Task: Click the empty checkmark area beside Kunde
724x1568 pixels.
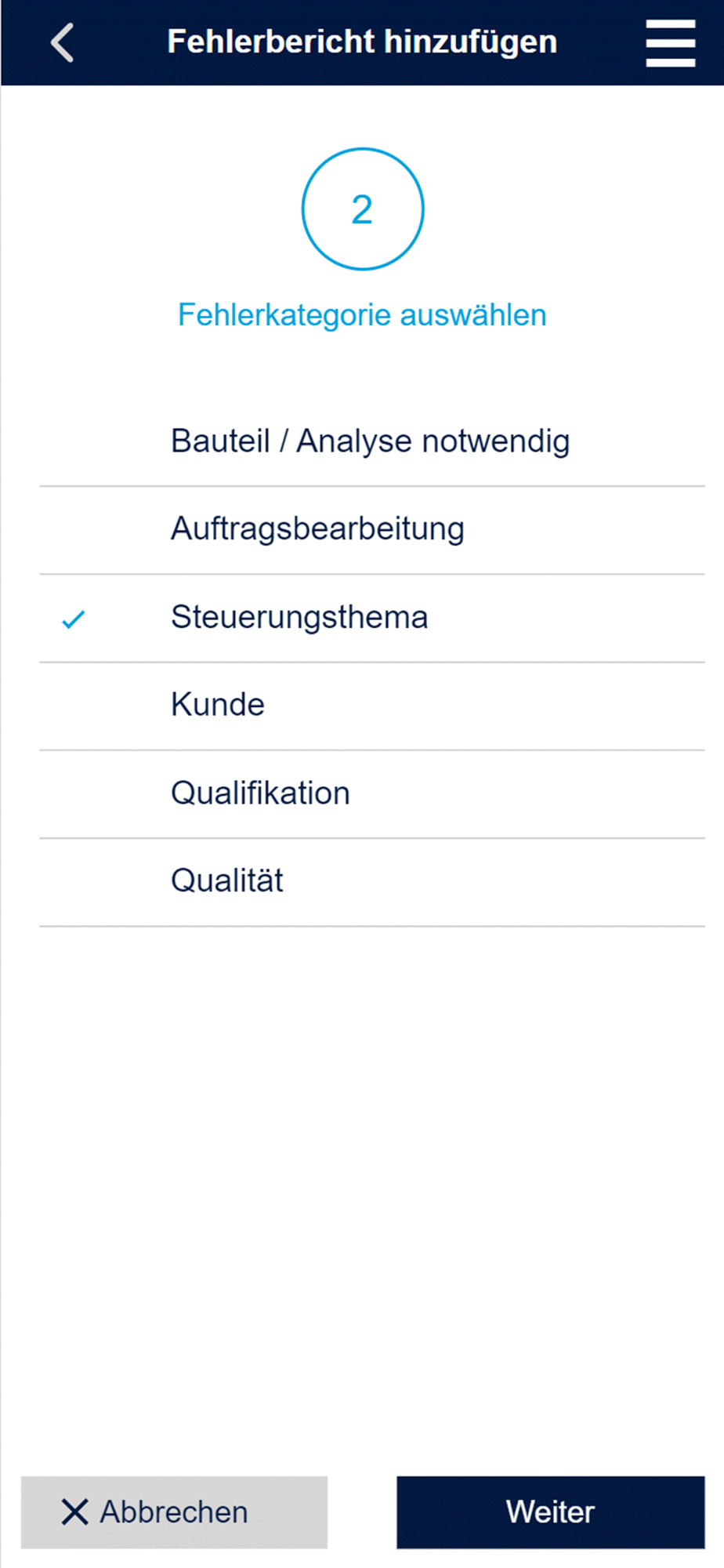Action: click(x=73, y=706)
